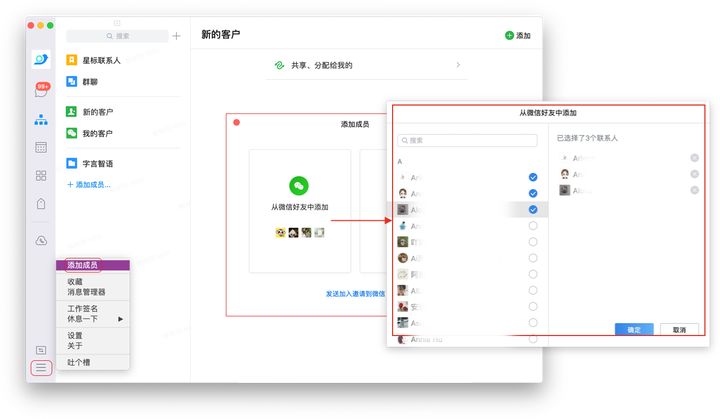Click the plus icon beside the search box
This screenshot has width=720, height=419.
[176, 36]
